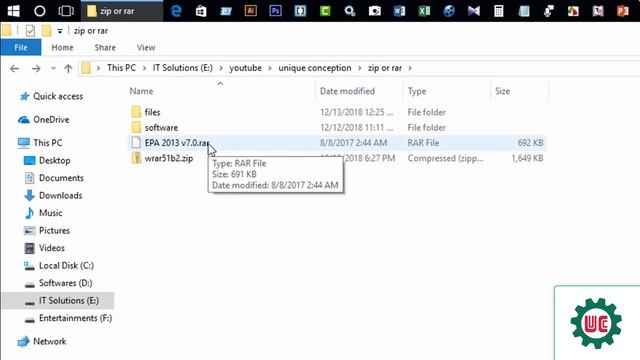
Task: Click zip or rar in the address bar
Action: [x=385, y=68]
